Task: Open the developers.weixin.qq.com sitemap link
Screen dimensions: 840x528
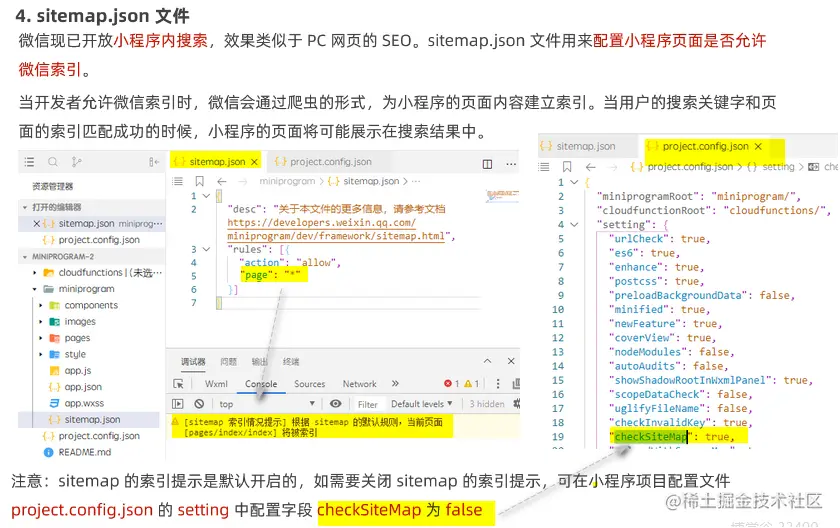Action: point(336,229)
